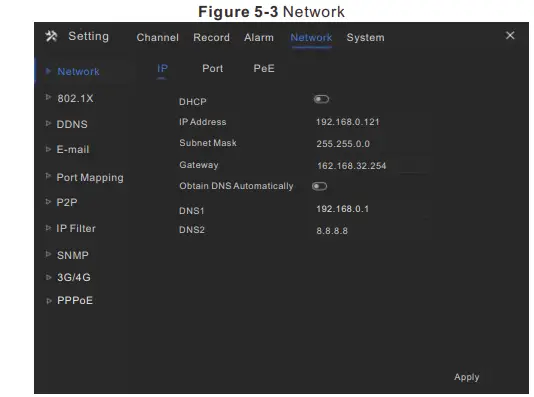
Task: Open E-mail settings in sidebar
Action: click(73, 149)
